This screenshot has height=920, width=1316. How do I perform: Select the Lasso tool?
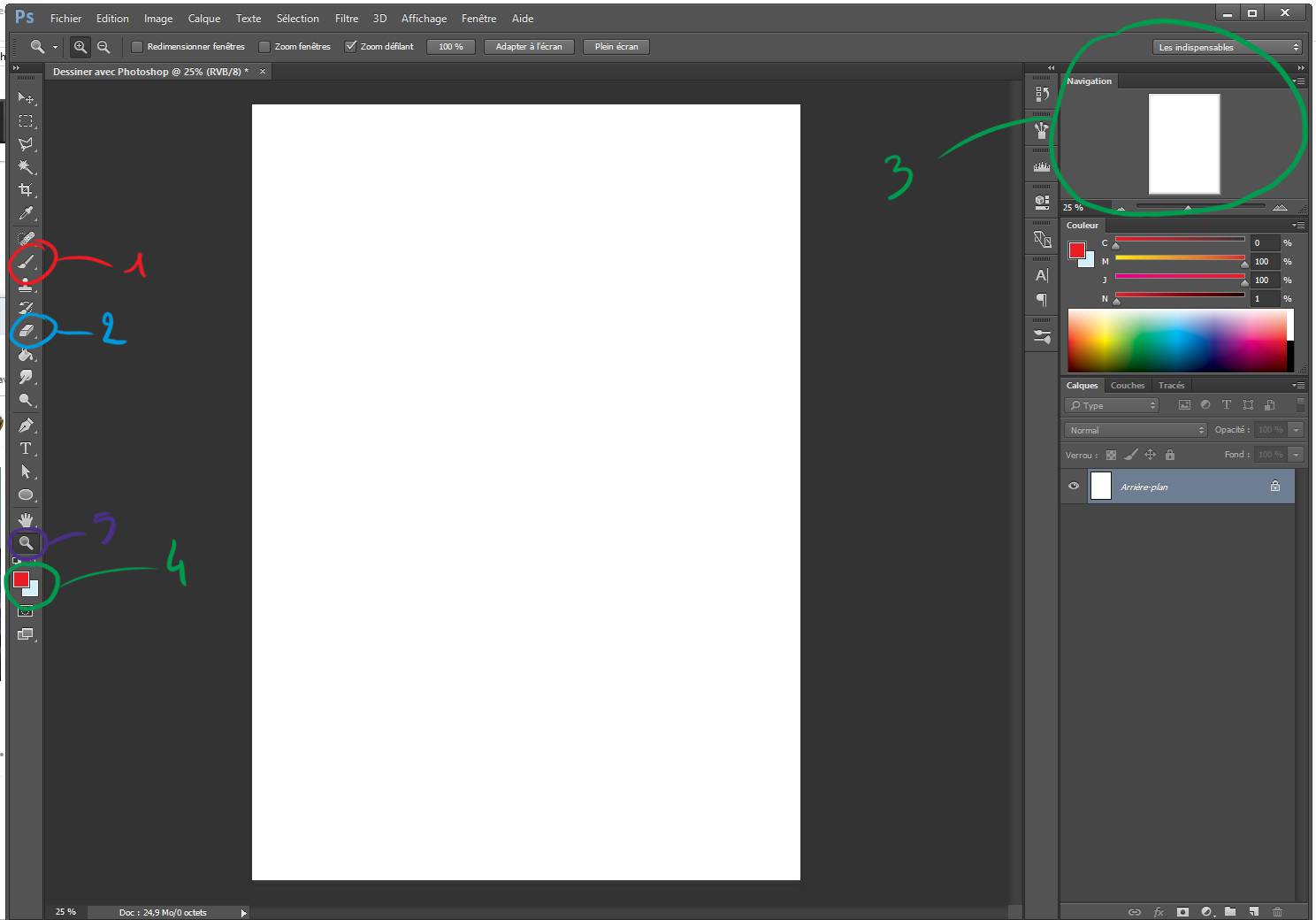tap(26, 144)
